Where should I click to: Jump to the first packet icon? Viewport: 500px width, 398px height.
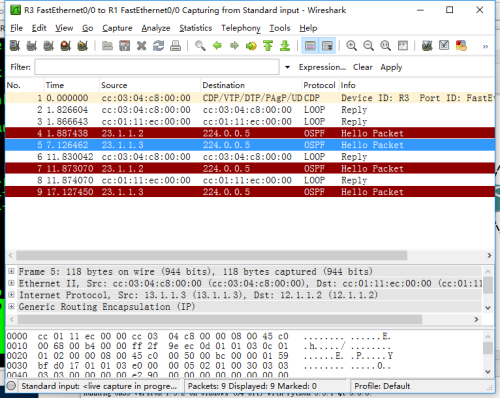(268, 45)
